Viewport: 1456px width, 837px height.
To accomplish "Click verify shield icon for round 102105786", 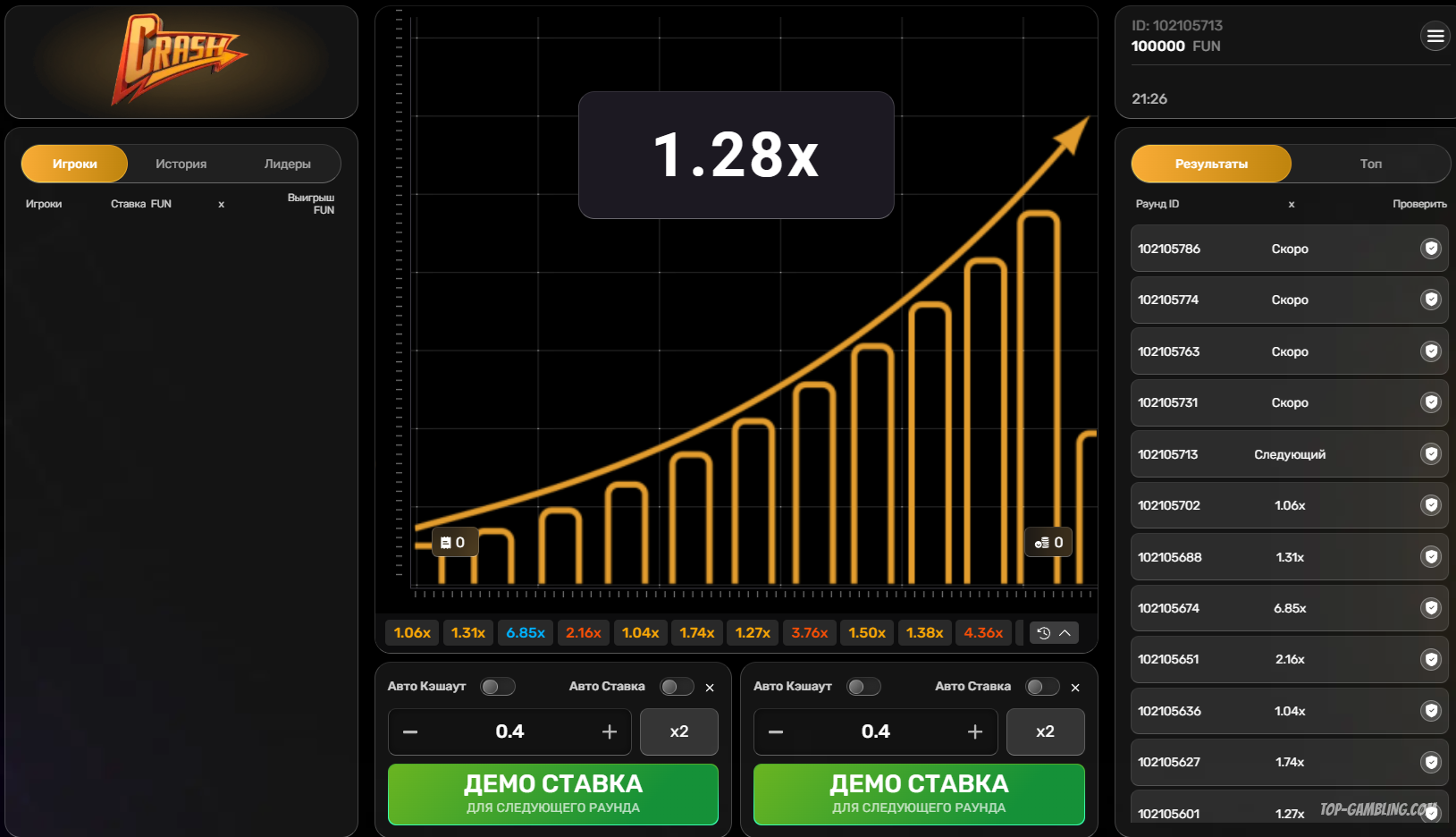I will coord(1431,249).
